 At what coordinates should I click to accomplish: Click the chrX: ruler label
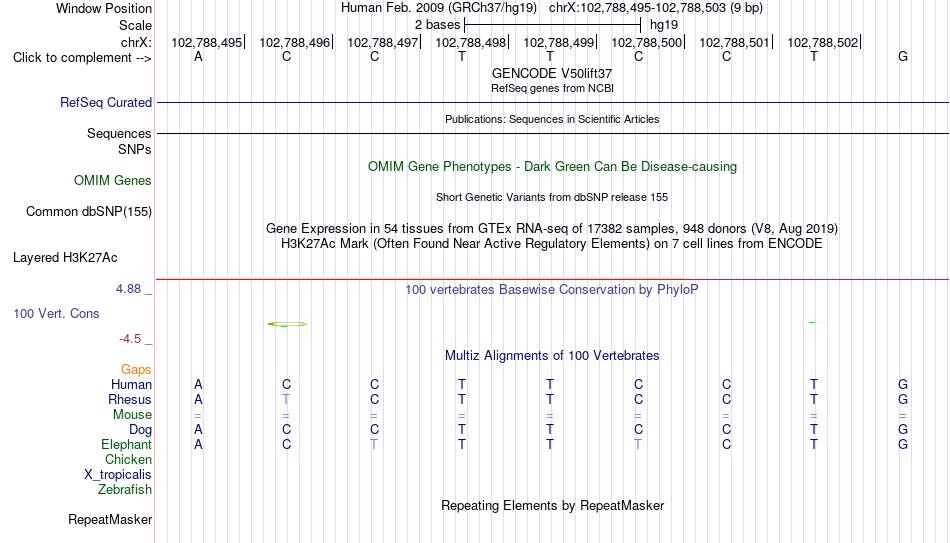click(x=136, y=42)
